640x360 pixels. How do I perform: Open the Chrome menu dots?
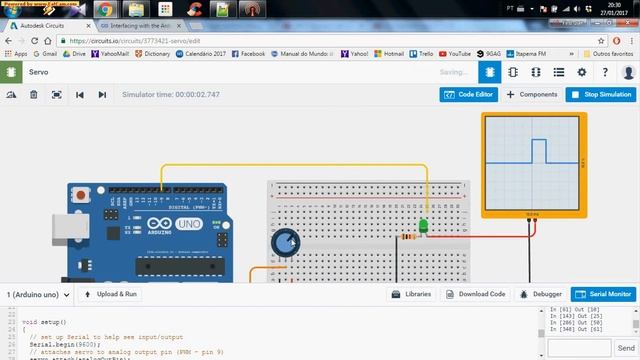pos(631,41)
